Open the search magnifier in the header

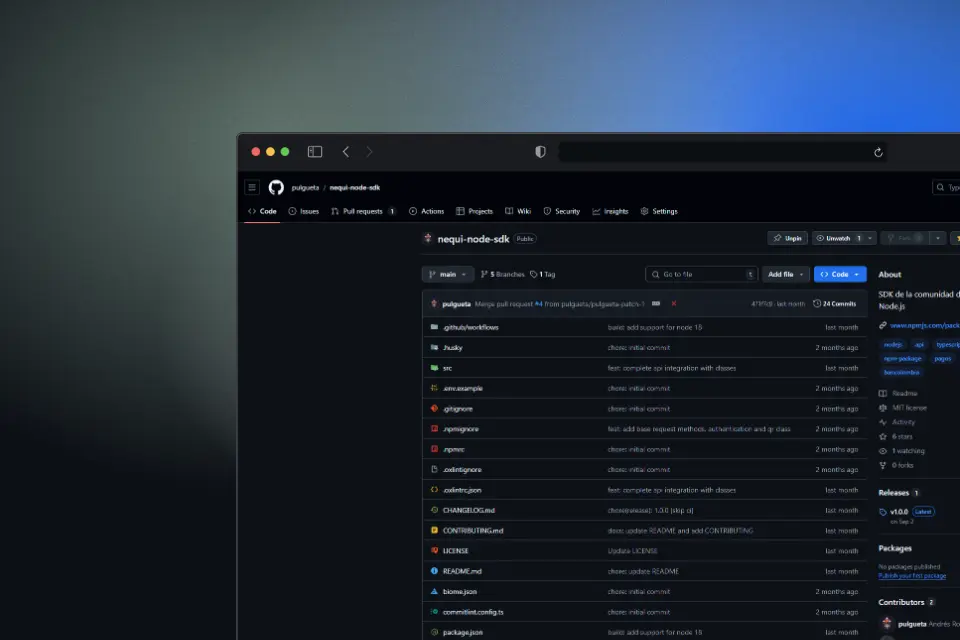939,187
